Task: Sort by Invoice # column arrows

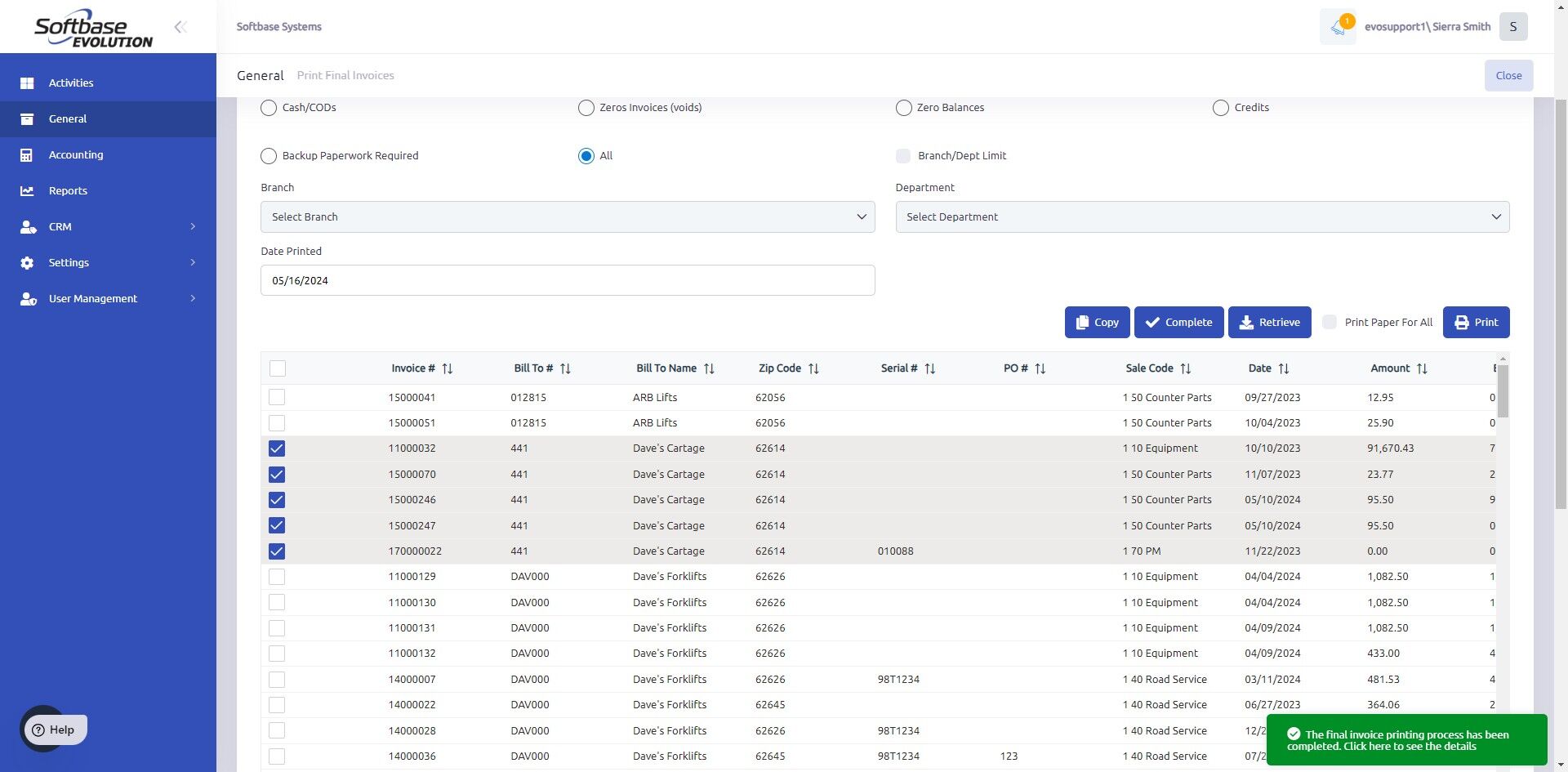Action: coord(448,368)
